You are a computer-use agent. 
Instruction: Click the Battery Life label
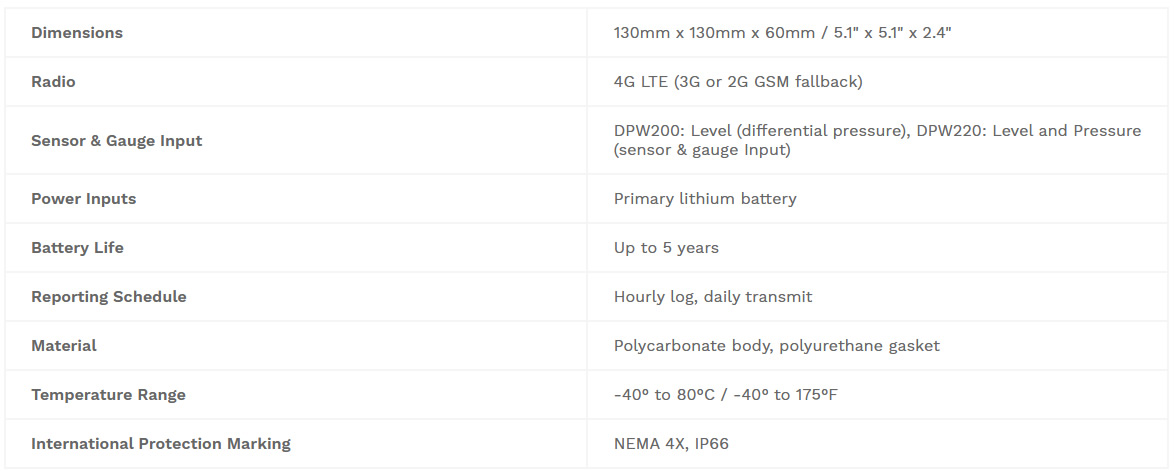click(x=77, y=248)
